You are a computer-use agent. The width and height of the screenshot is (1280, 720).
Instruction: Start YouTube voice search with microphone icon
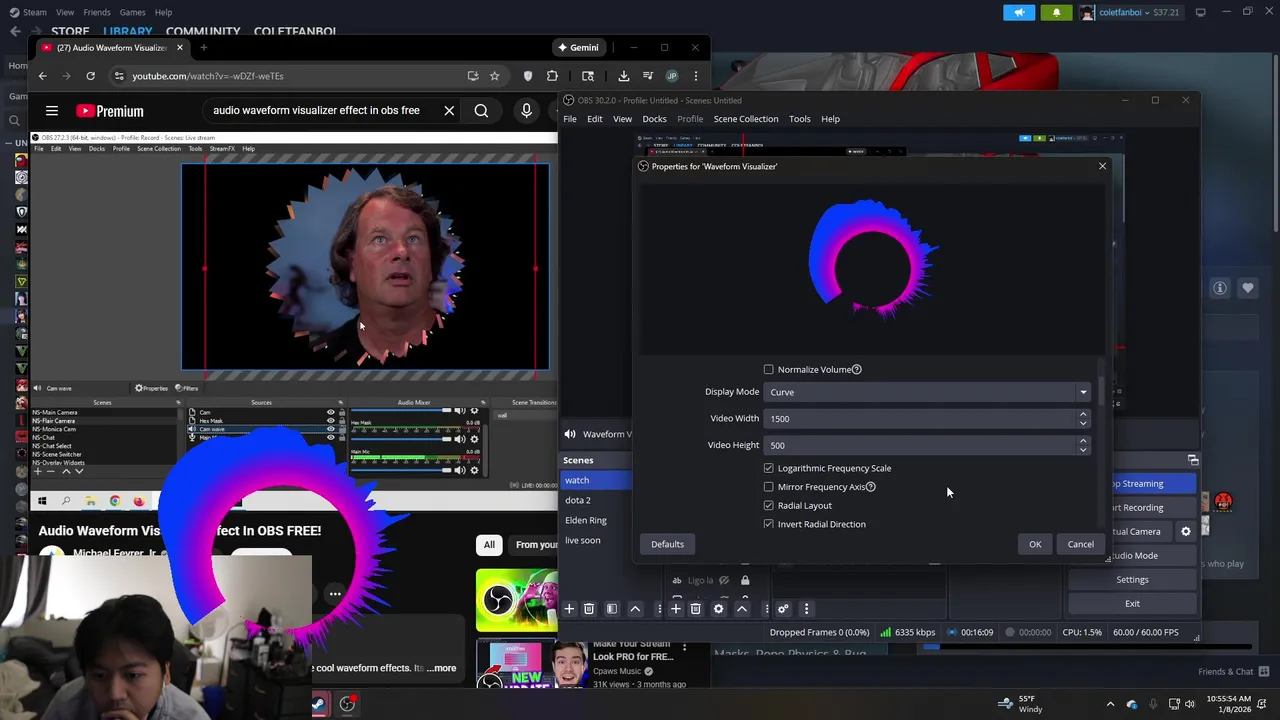click(x=526, y=111)
